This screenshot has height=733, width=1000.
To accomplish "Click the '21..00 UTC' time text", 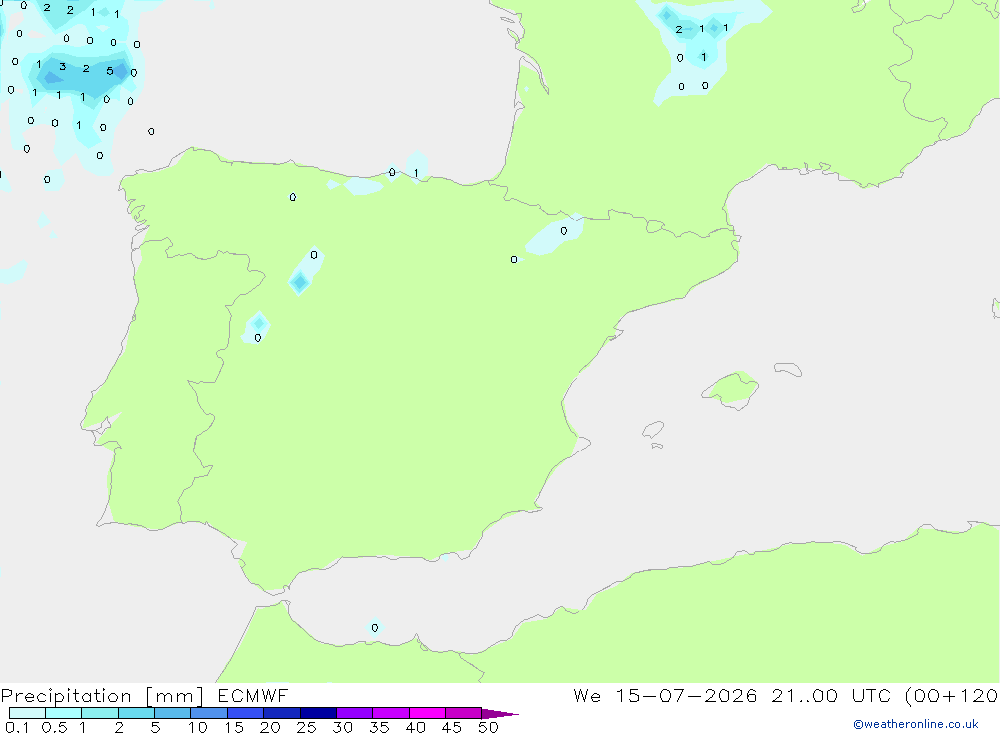I will pos(831,695).
